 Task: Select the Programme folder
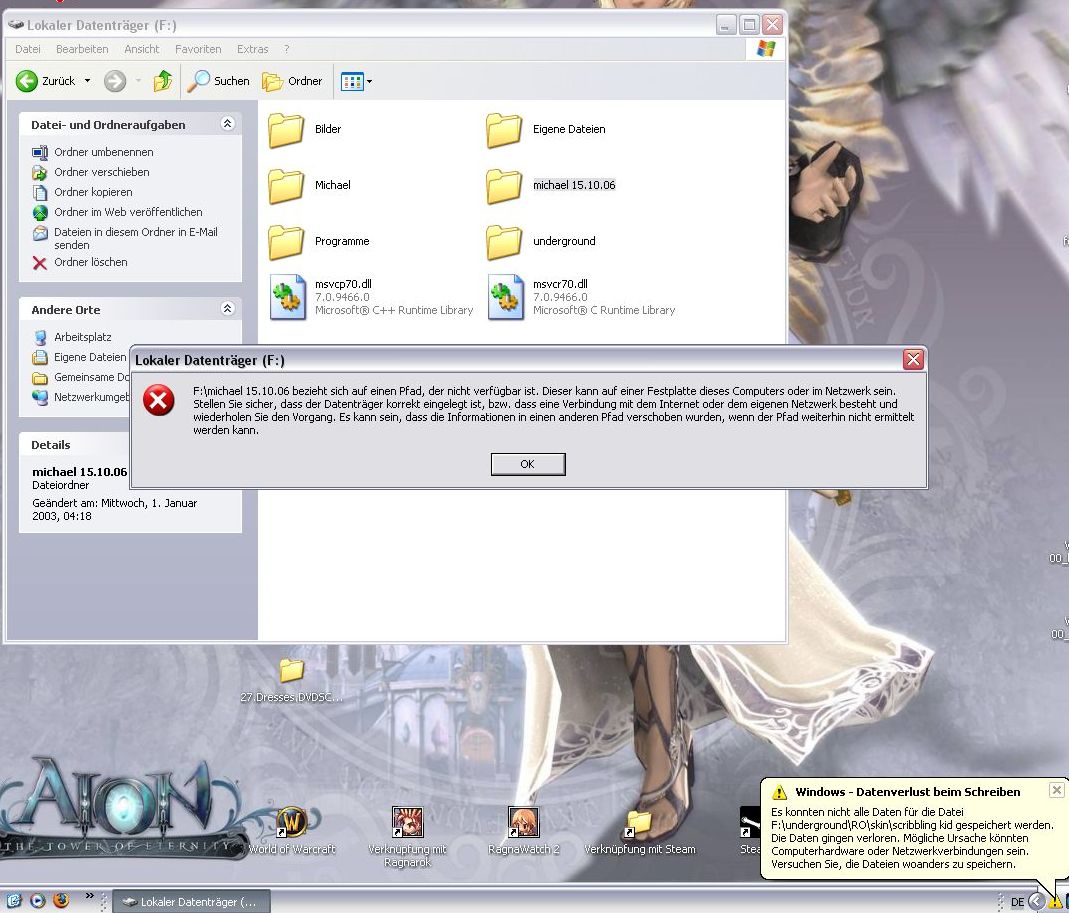click(x=319, y=241)
